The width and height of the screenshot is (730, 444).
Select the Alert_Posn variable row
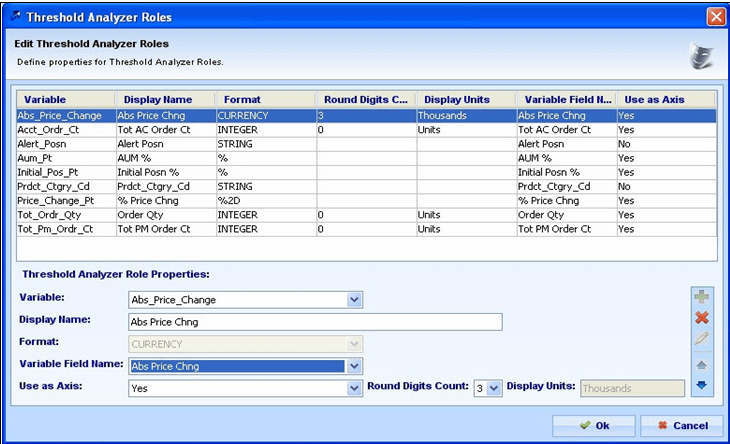366,144
